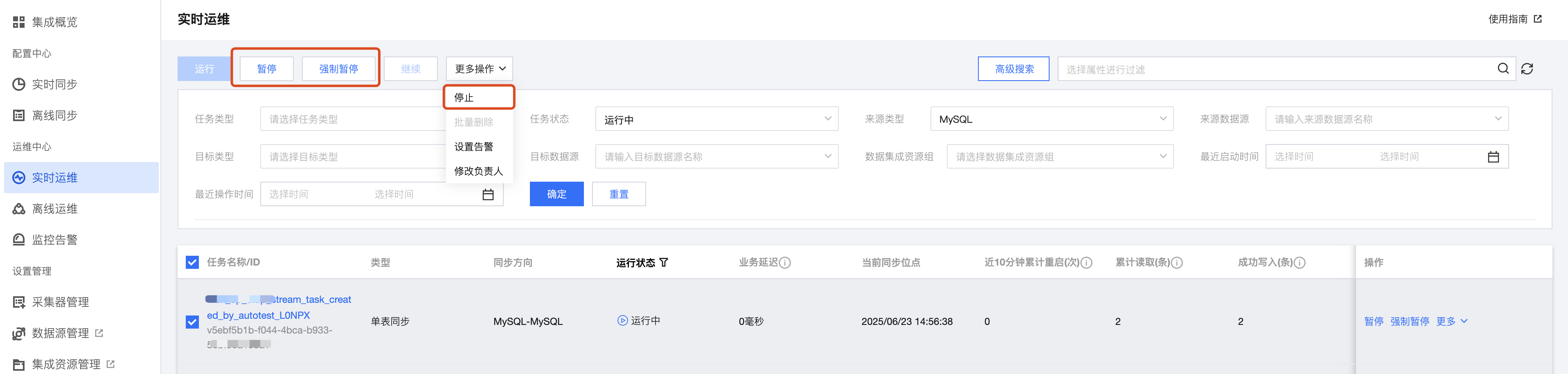Click the 采集器管理 icon in sidebar
1568x374 pixels.
click(19, 302)
